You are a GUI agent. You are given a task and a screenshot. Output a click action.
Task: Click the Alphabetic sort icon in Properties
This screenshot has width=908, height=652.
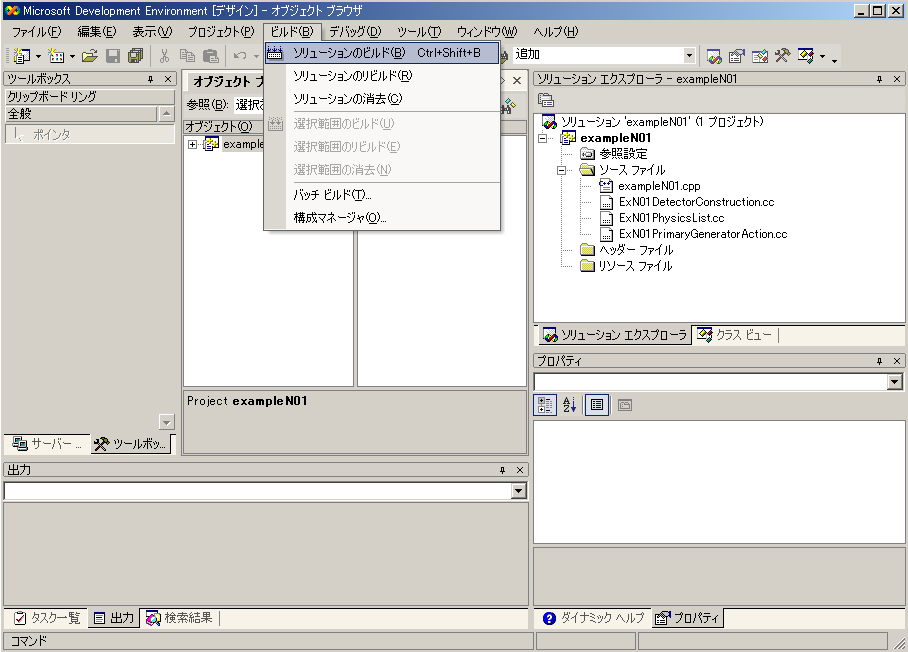(569, 405)
